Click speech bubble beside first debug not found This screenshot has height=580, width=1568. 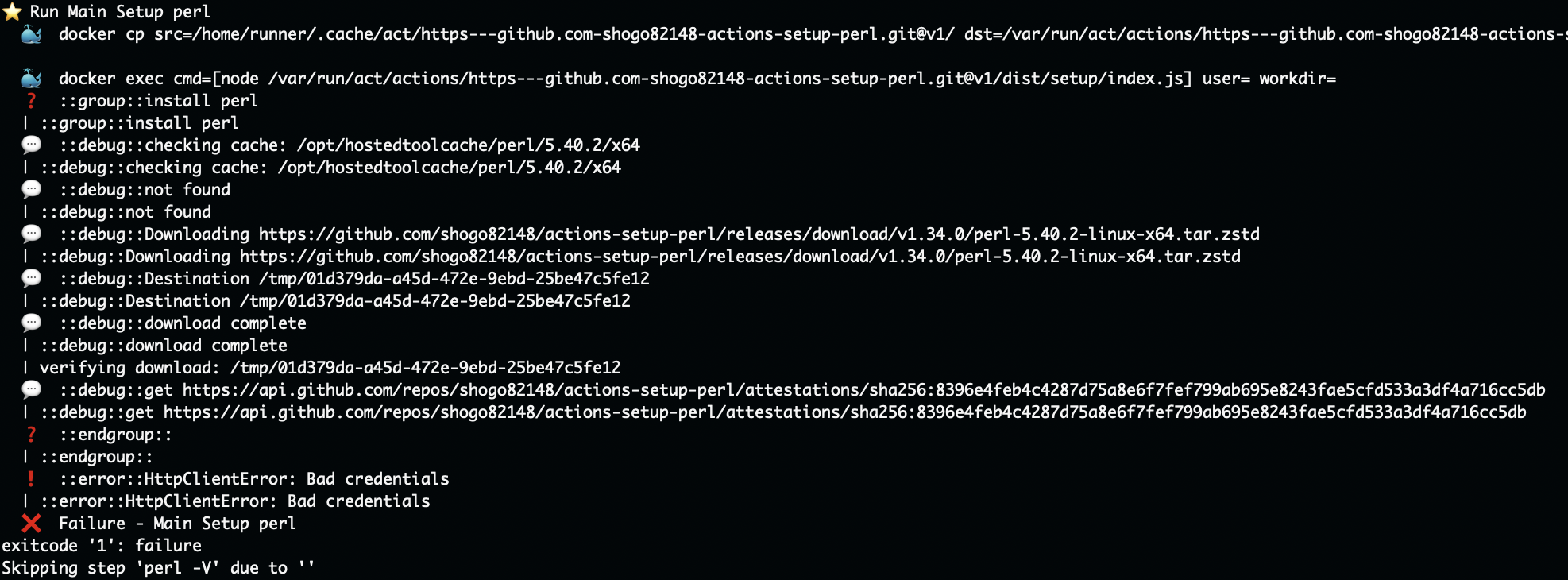pyautogui.click(x=31, y=189)
